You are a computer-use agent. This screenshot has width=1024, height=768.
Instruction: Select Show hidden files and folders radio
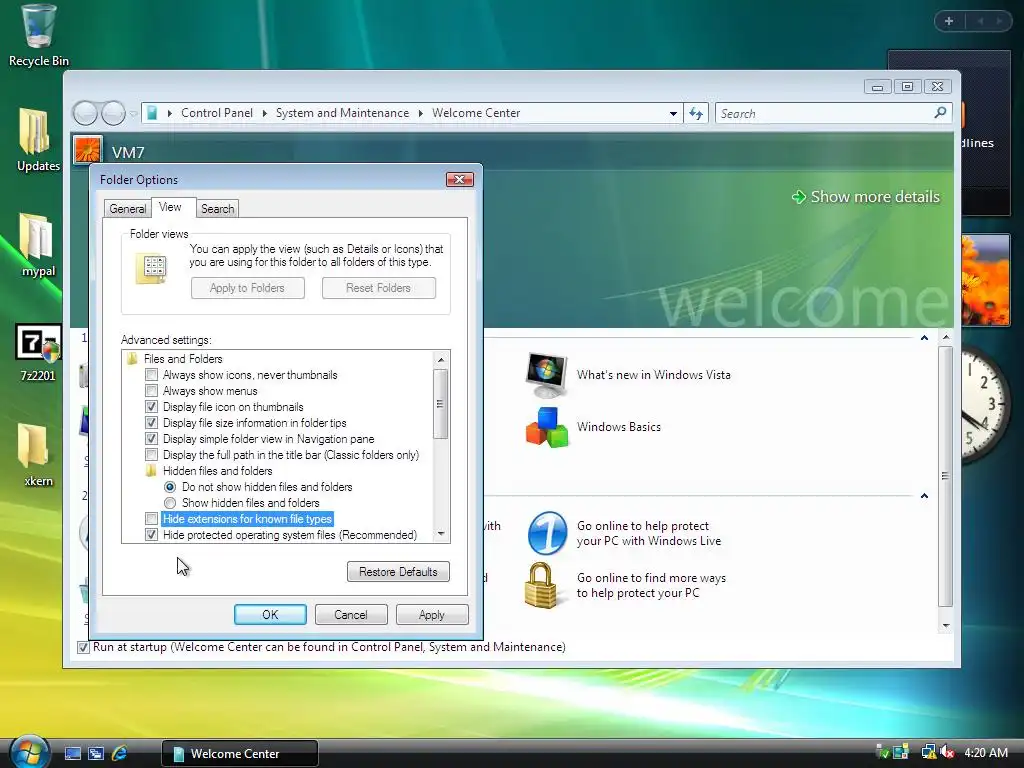(x=170, y=503)
